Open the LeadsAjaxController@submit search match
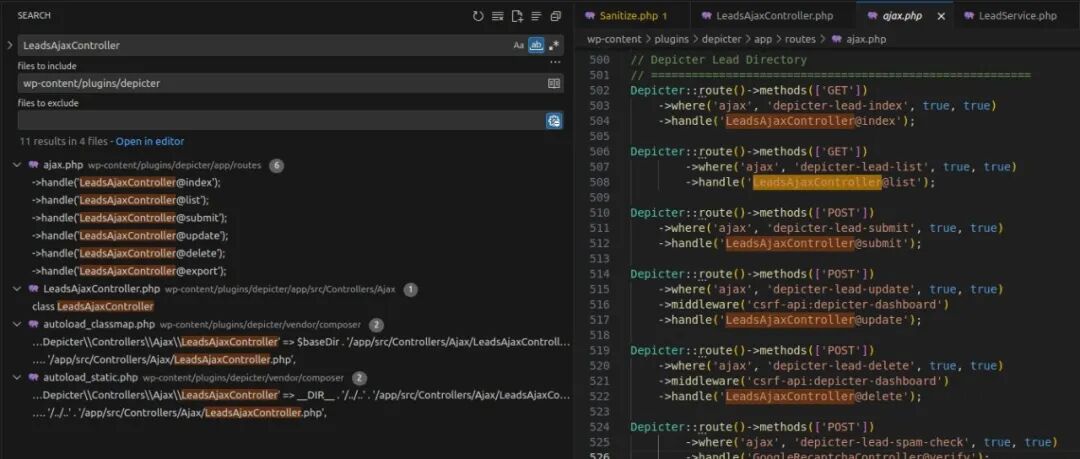This screenshot has width=1080, height=459. pyautogui.click(x=129, y=218)
